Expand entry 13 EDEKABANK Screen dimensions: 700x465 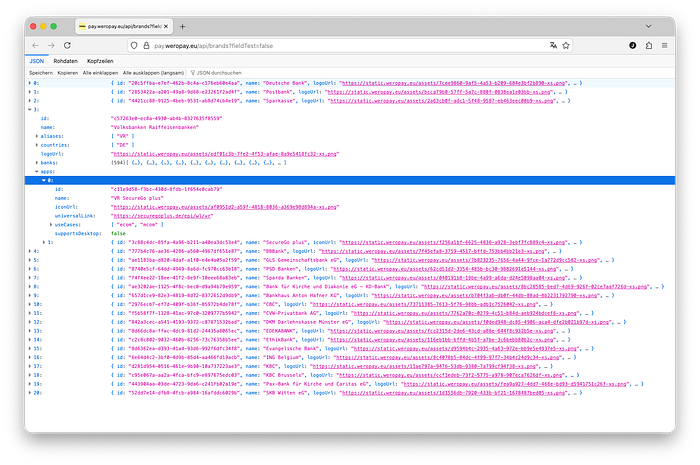point(30,331)
